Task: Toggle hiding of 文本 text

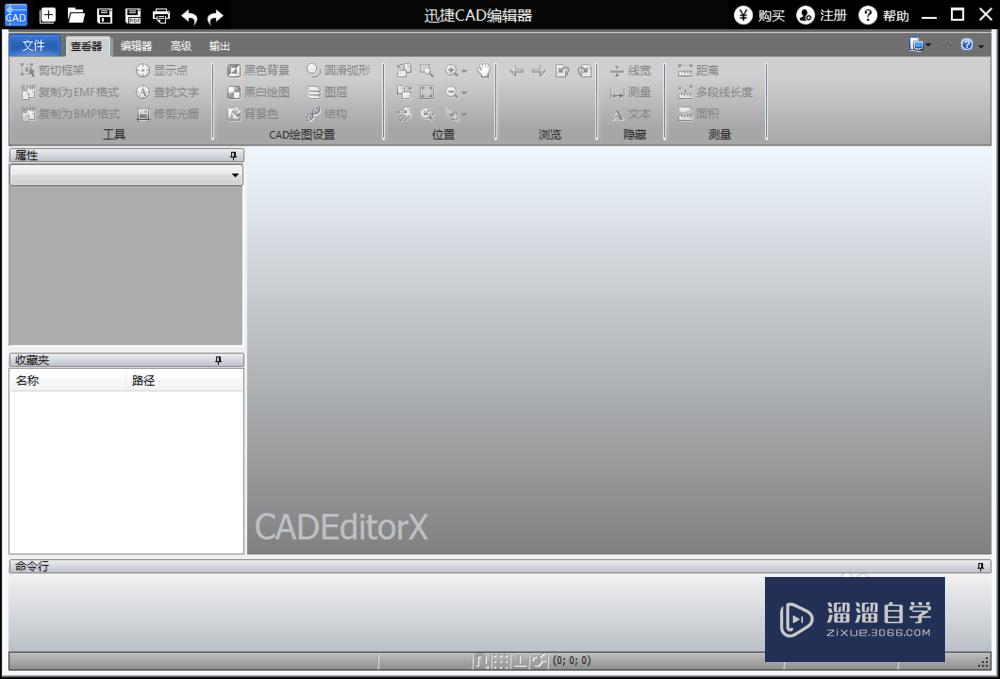Action: [x=630, y=114]
